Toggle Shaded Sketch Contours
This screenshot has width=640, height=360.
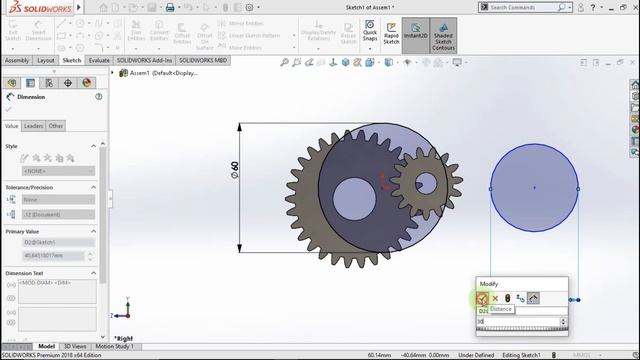point(443,36)
